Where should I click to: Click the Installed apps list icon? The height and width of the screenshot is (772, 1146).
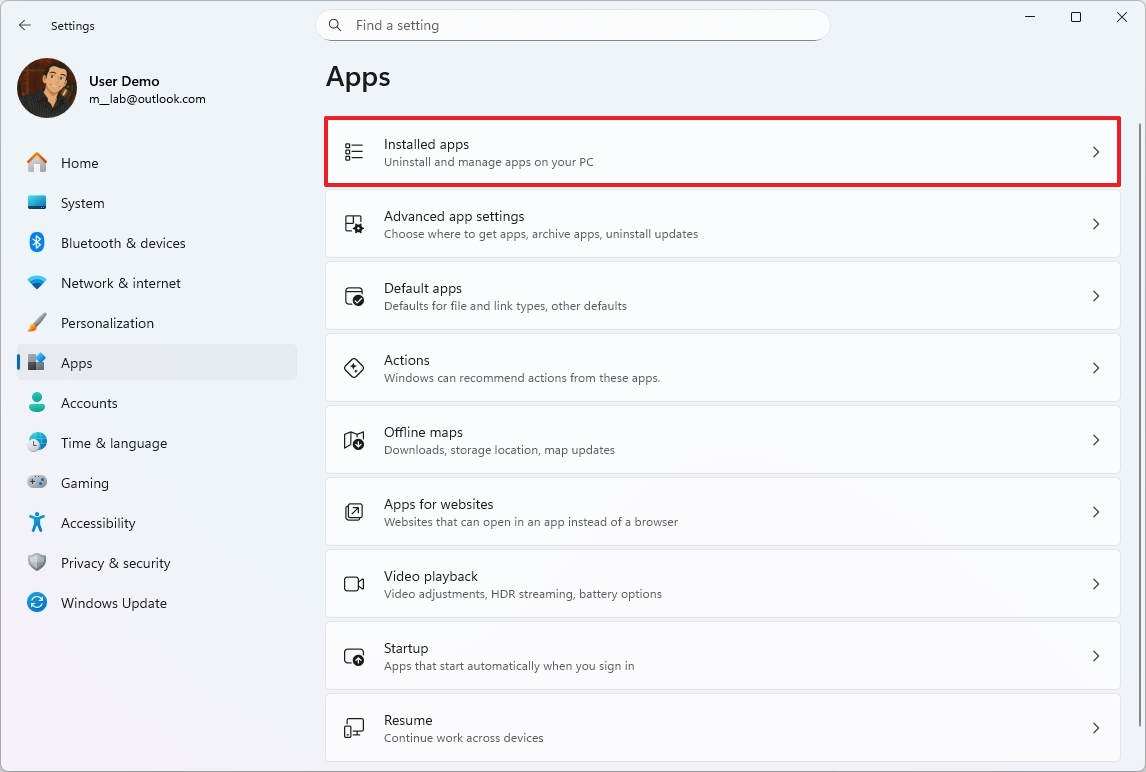pyautogui.click(x=354, y=151)
